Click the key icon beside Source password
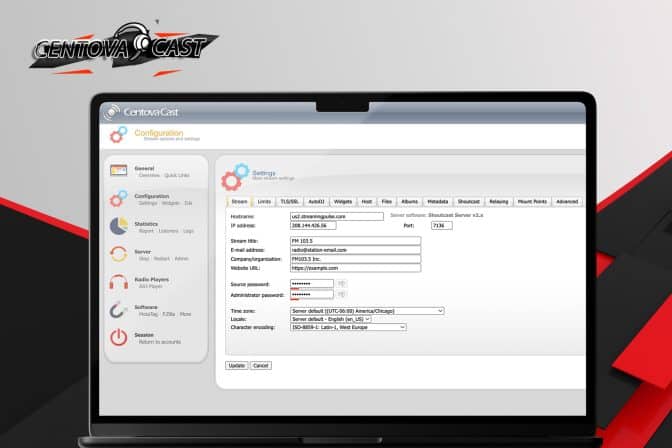Image resolution: width=672 pixels, height=448 pixels. click(342, 284)
